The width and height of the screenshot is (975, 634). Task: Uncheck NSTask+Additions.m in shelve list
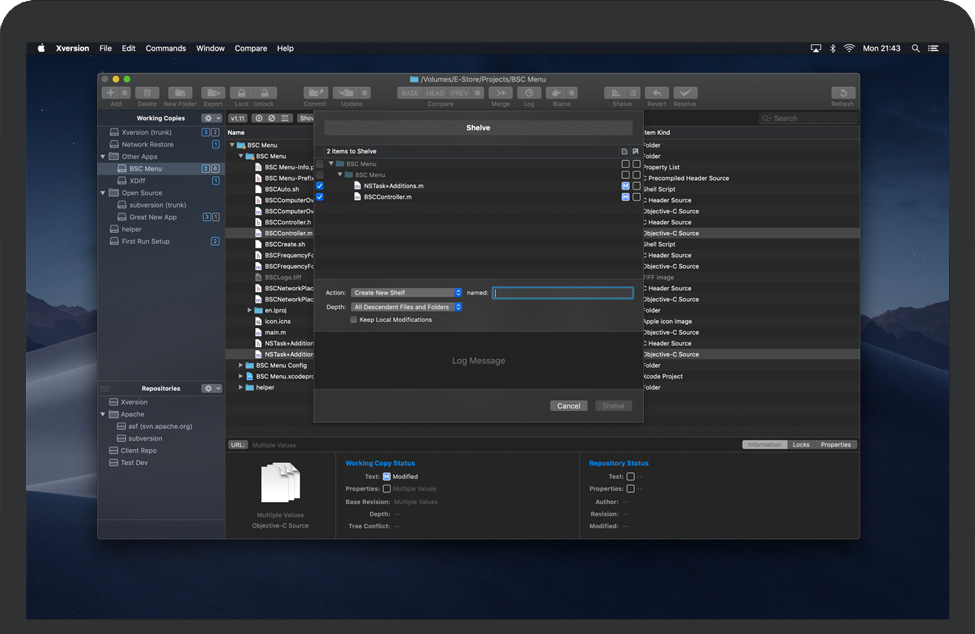click(x=320, y=186)
